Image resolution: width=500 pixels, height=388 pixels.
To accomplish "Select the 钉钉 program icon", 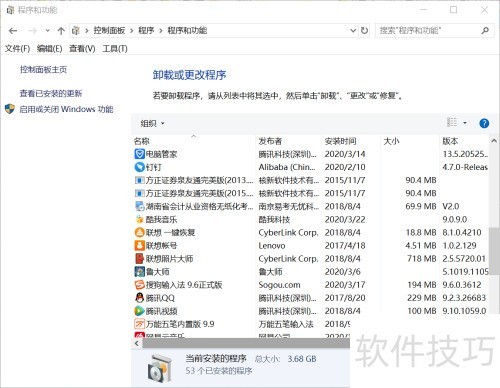I will pos(139,167).
